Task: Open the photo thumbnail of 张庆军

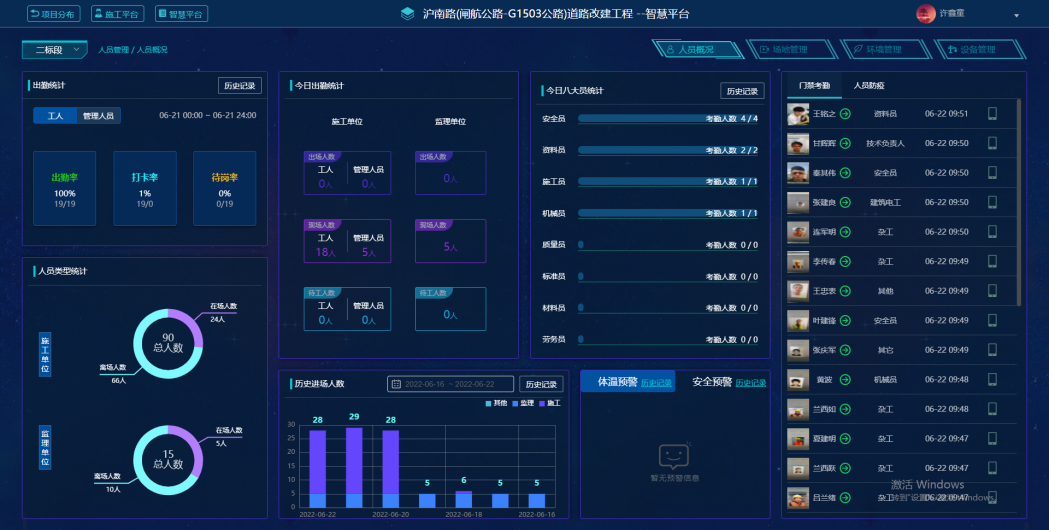Action: (x=798, y=350)
